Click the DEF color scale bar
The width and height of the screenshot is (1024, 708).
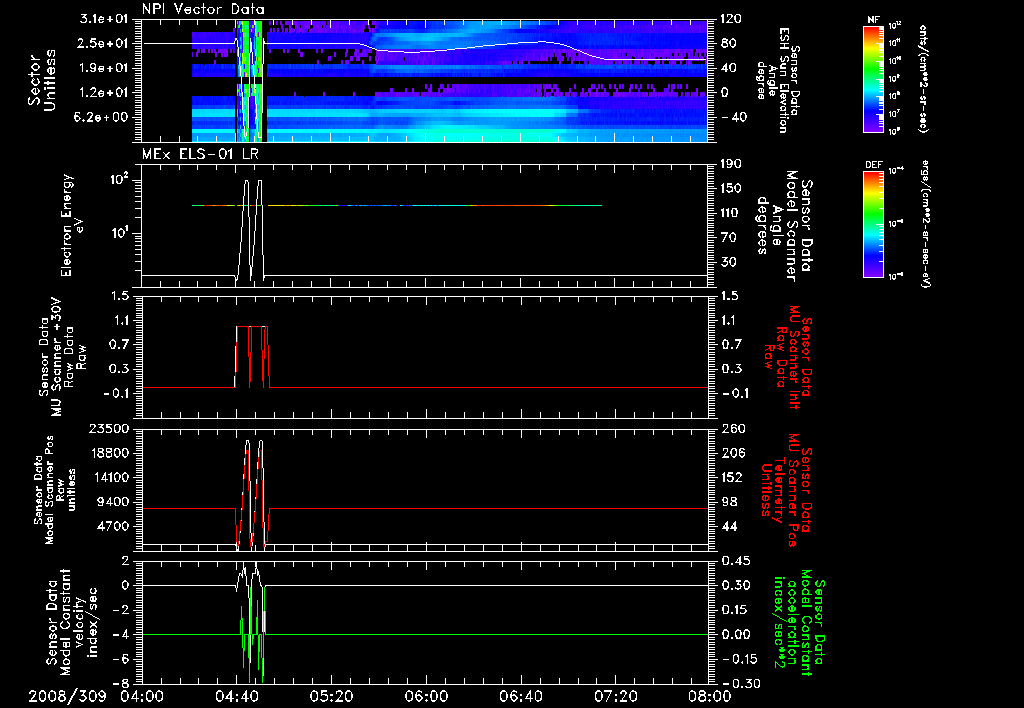pos(874,224)
